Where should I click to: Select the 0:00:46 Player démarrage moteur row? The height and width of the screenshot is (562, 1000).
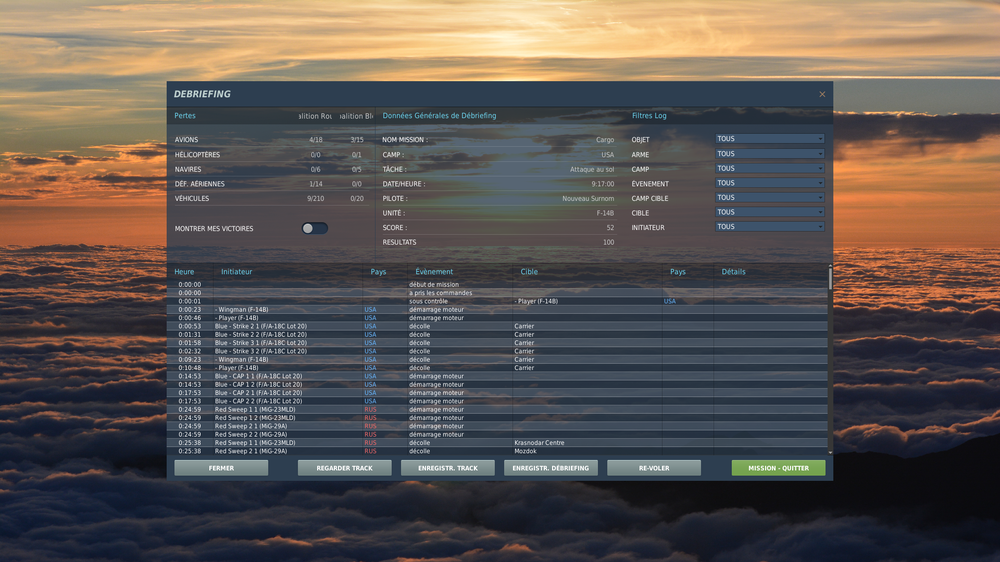coord(497,318)
